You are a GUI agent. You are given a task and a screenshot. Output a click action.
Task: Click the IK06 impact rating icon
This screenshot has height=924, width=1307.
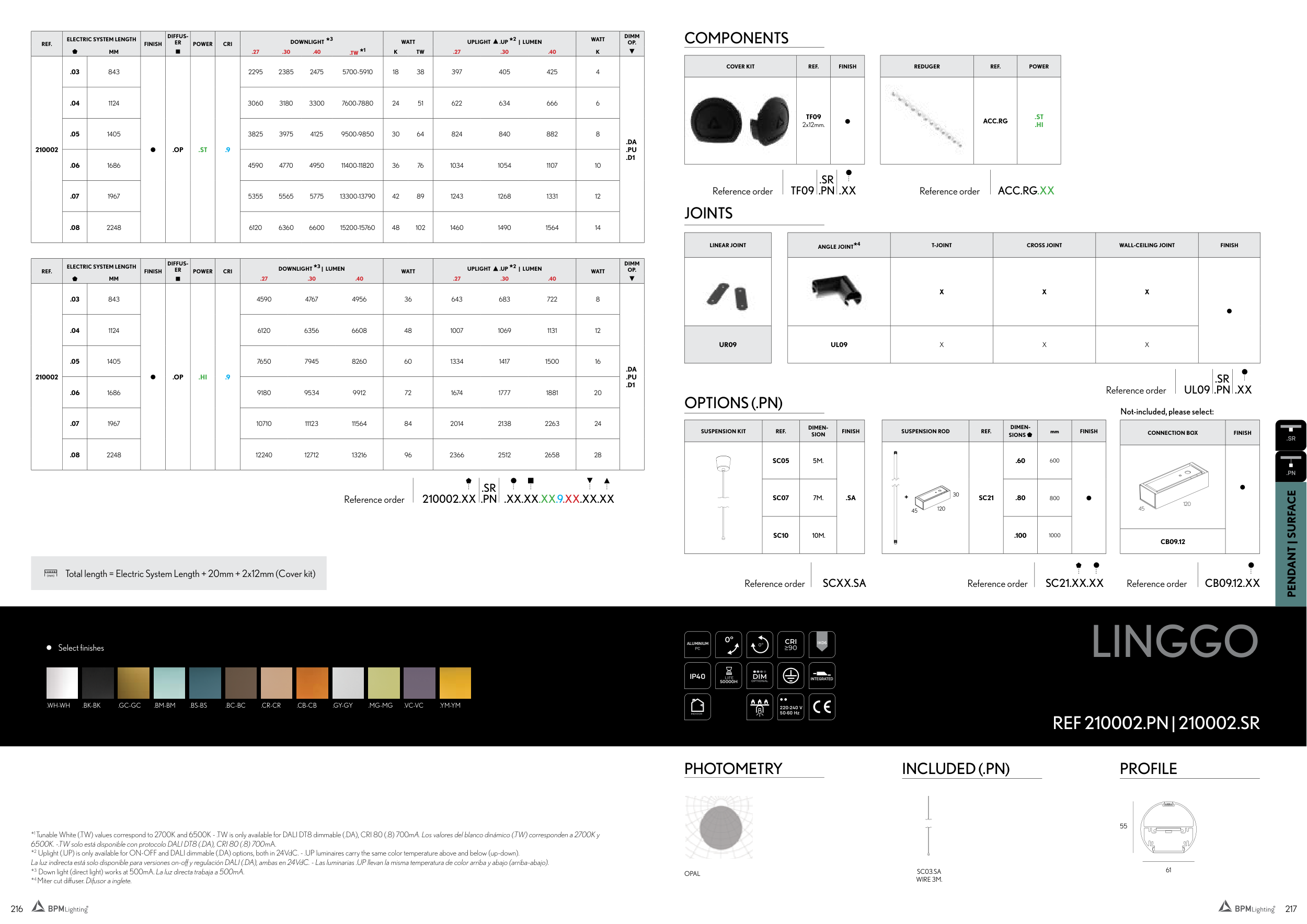[x=821, y=644]
